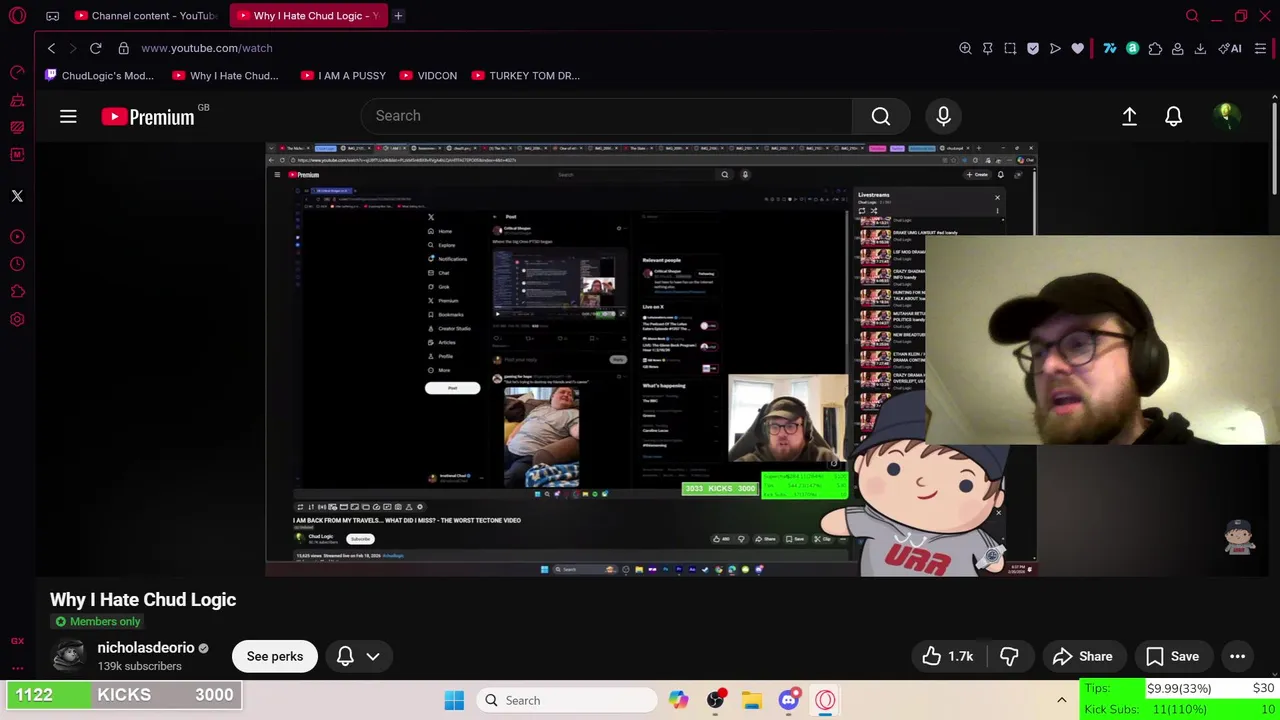This screenshot has width=1280, height=720.
Task: Open Downloads arrow icon
Action: tap(1200, 48)
